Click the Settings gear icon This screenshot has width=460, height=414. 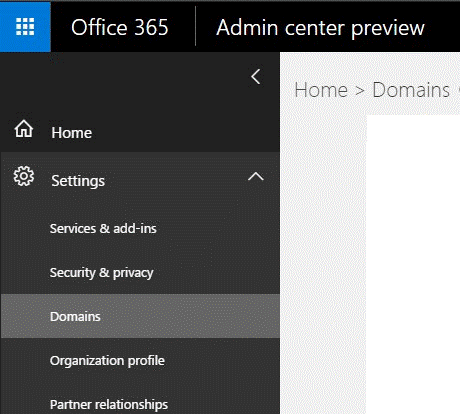click(24, 176)
